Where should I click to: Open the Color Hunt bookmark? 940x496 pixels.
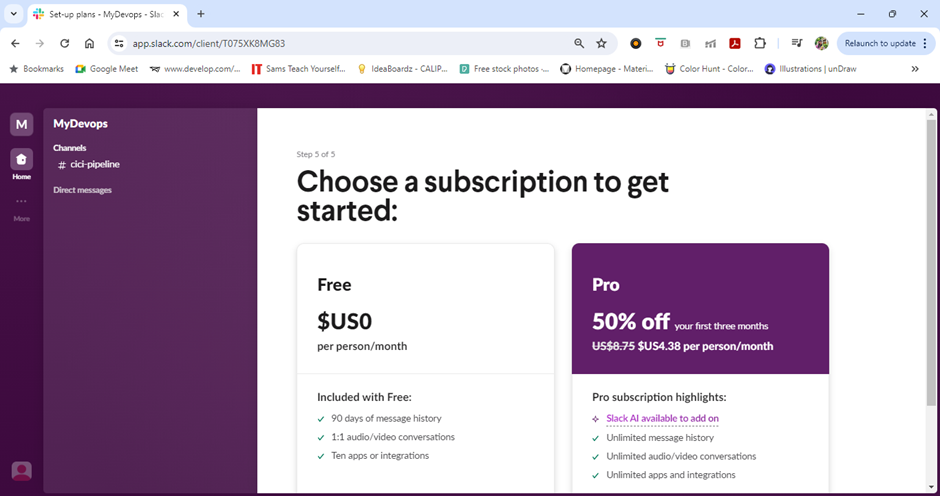click(x=709, y=69)
